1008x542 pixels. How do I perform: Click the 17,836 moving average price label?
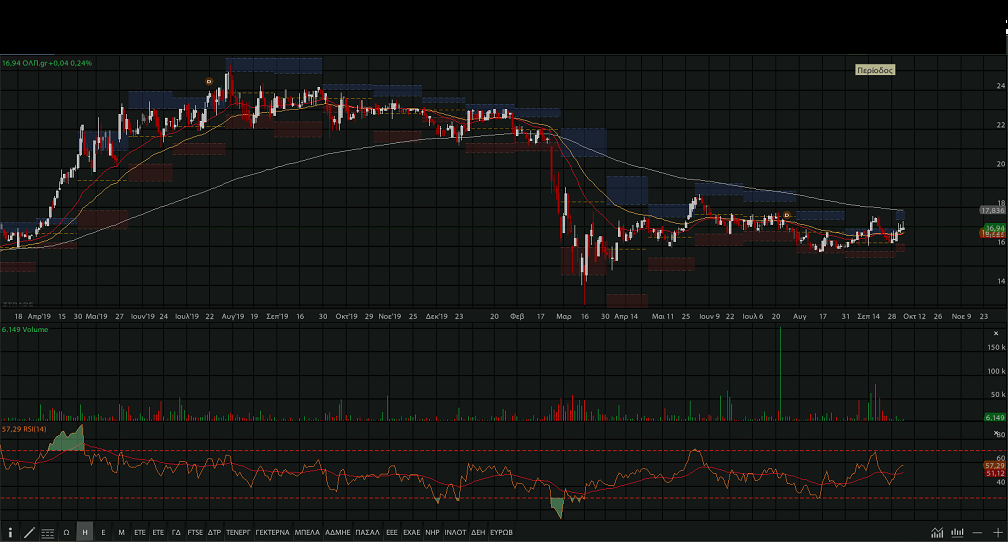[x=992, y=211]
